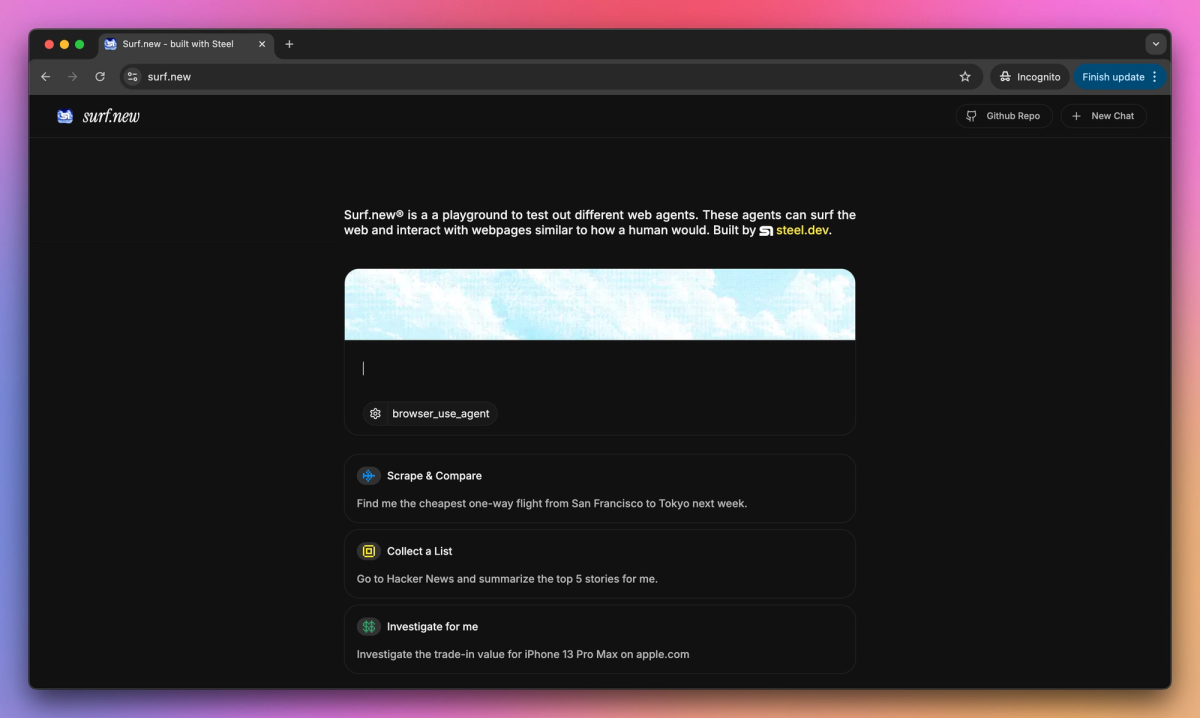Click the Surf.new tab favicon
1200x718 pixels.
110,44
